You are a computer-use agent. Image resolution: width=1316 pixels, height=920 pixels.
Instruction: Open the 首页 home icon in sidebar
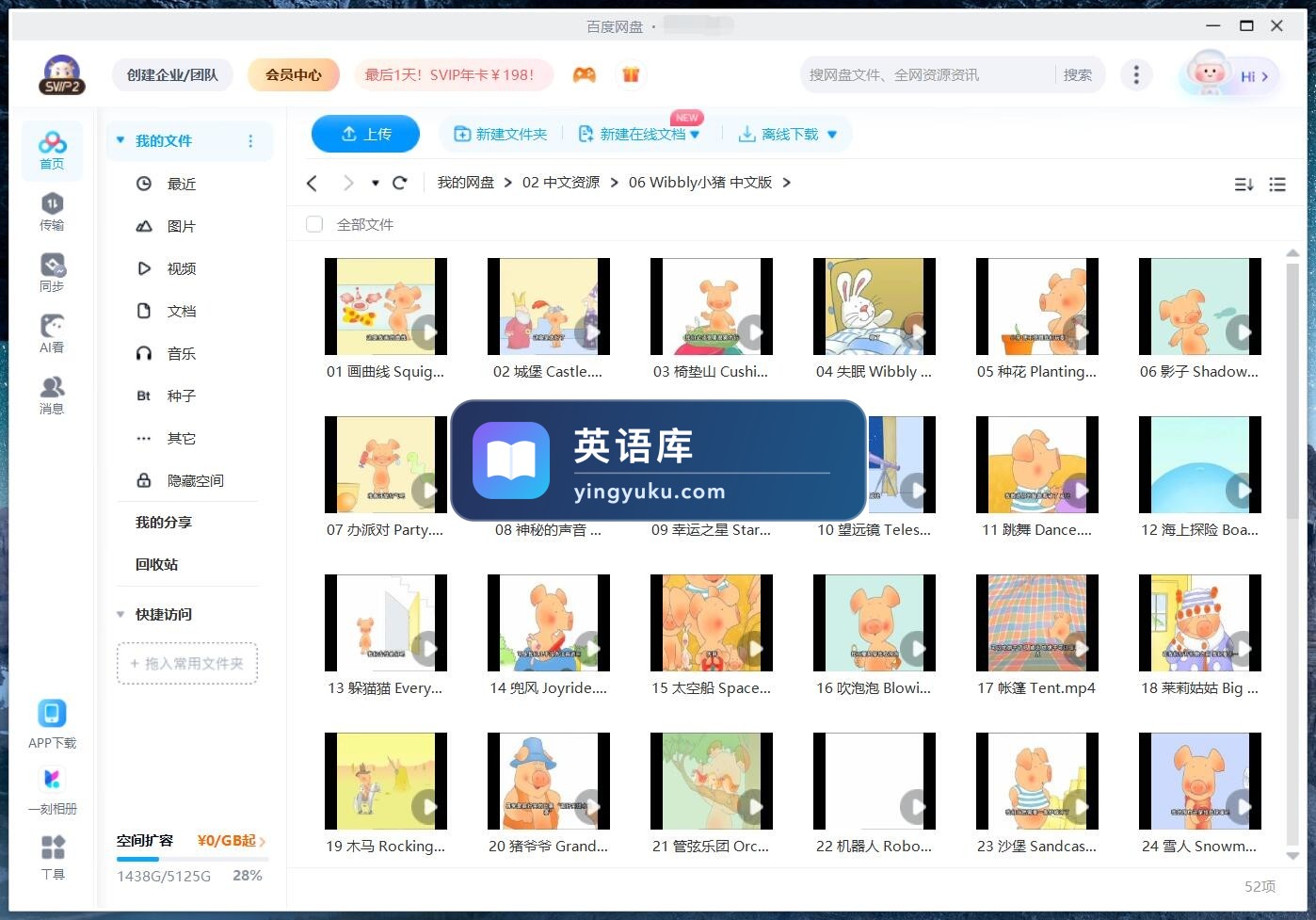52,151
